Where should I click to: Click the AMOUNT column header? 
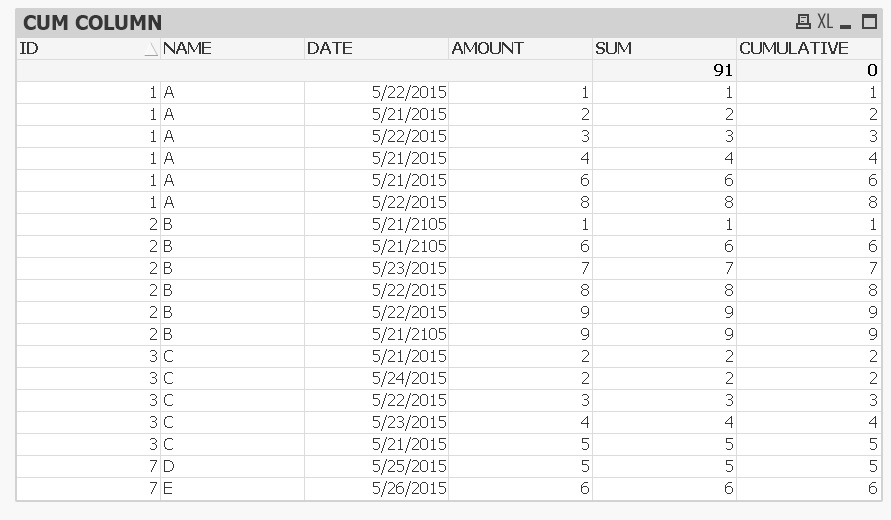pos(487,48)
